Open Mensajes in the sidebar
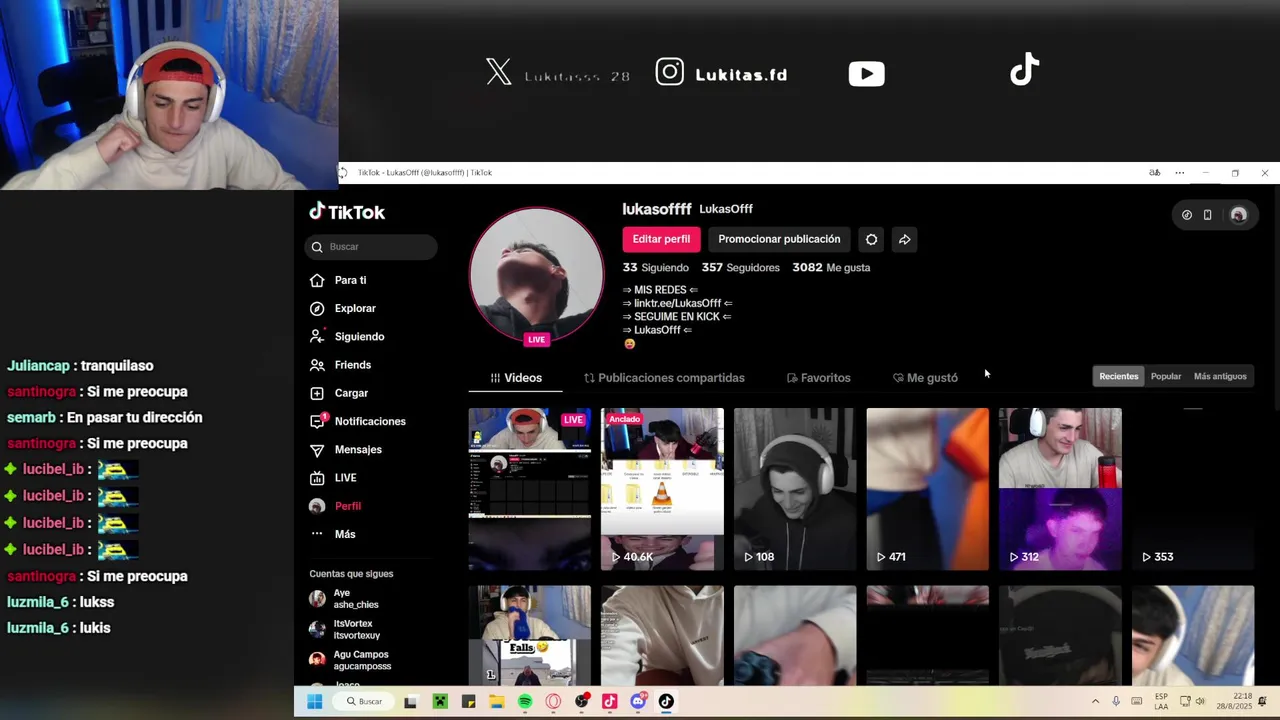The height and width of the screenshot is (720, 1280). [345, 450]
